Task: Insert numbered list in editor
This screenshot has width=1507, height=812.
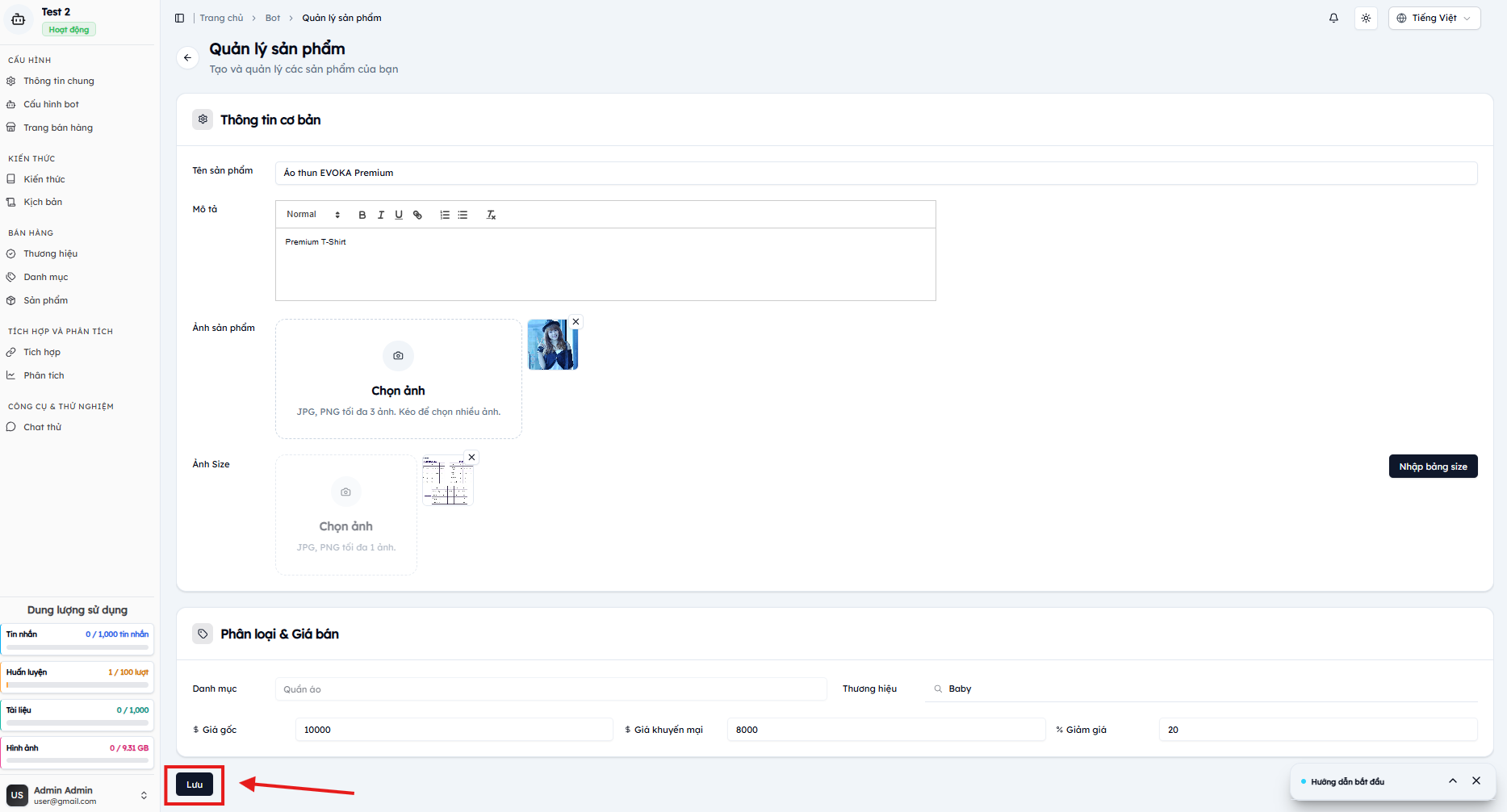Action: pyautogui.click(x=445, y=215)
